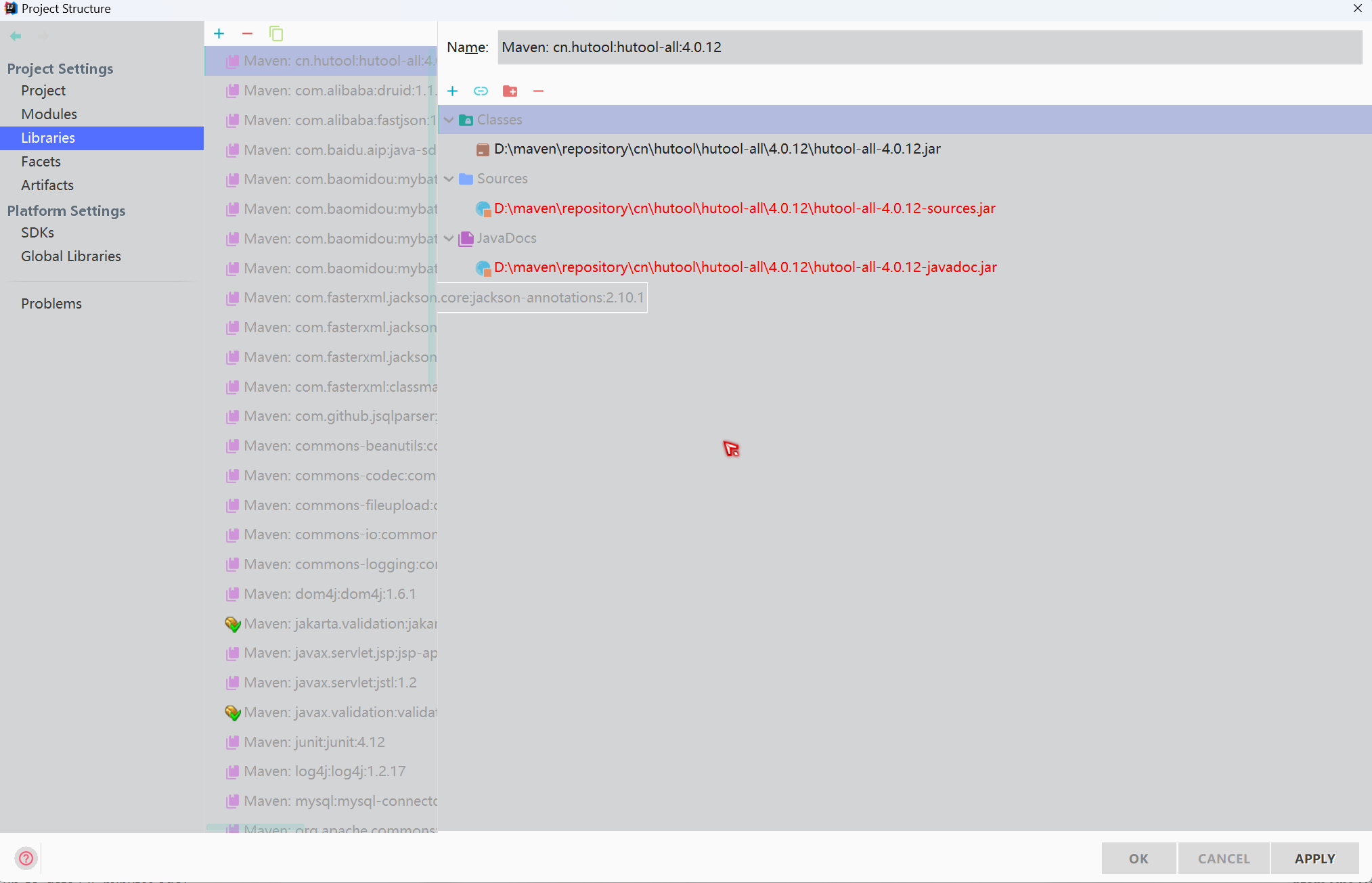Click the copy library icon
1372x883 pixels.
(275, 34)
